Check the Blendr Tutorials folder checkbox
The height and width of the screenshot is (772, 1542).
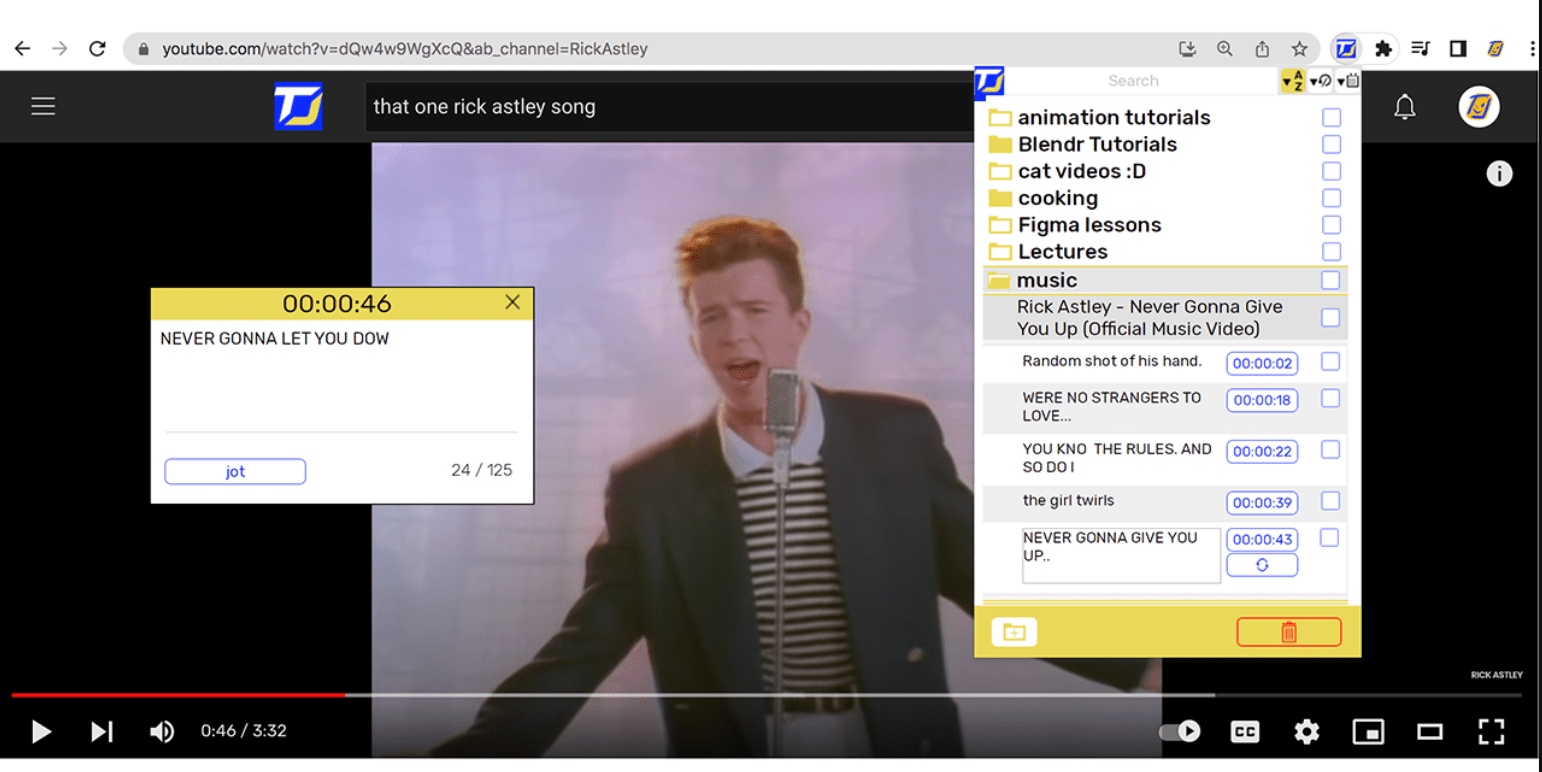click(x=1331, y=144)
